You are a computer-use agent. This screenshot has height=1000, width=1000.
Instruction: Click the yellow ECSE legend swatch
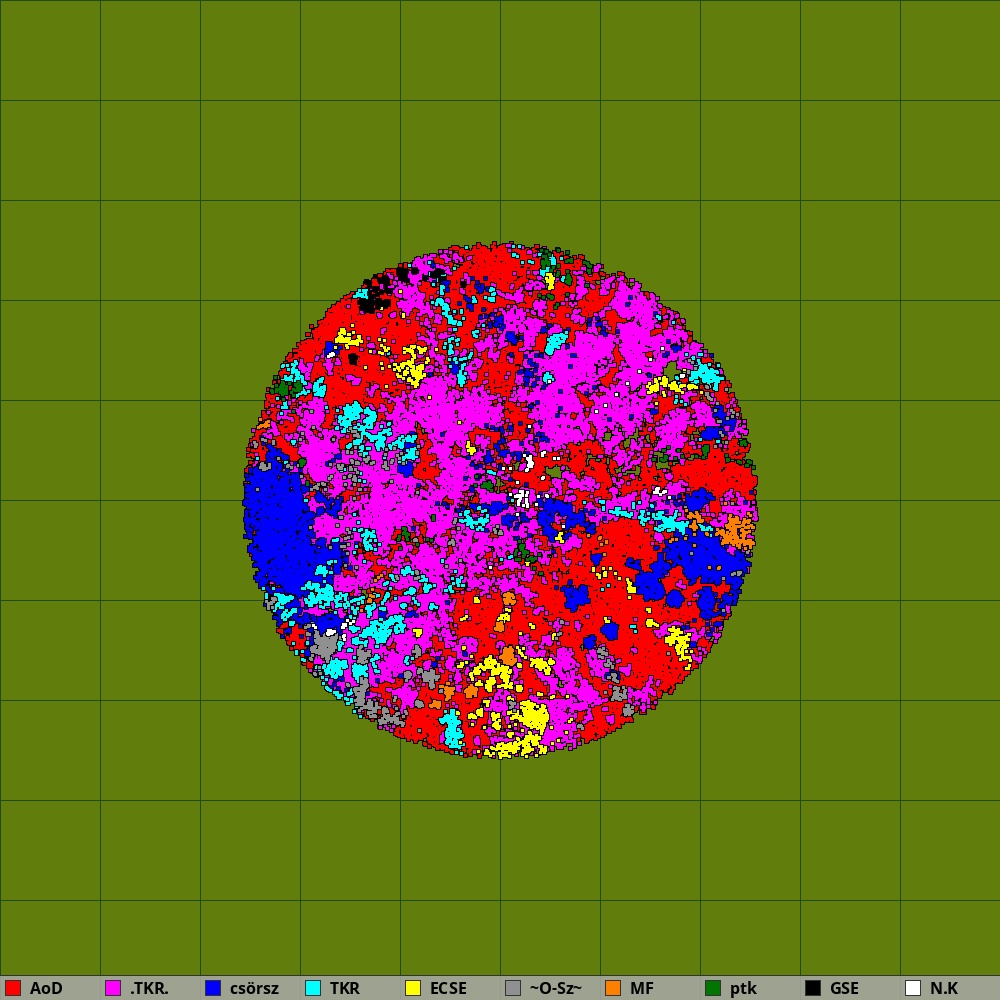413,988
